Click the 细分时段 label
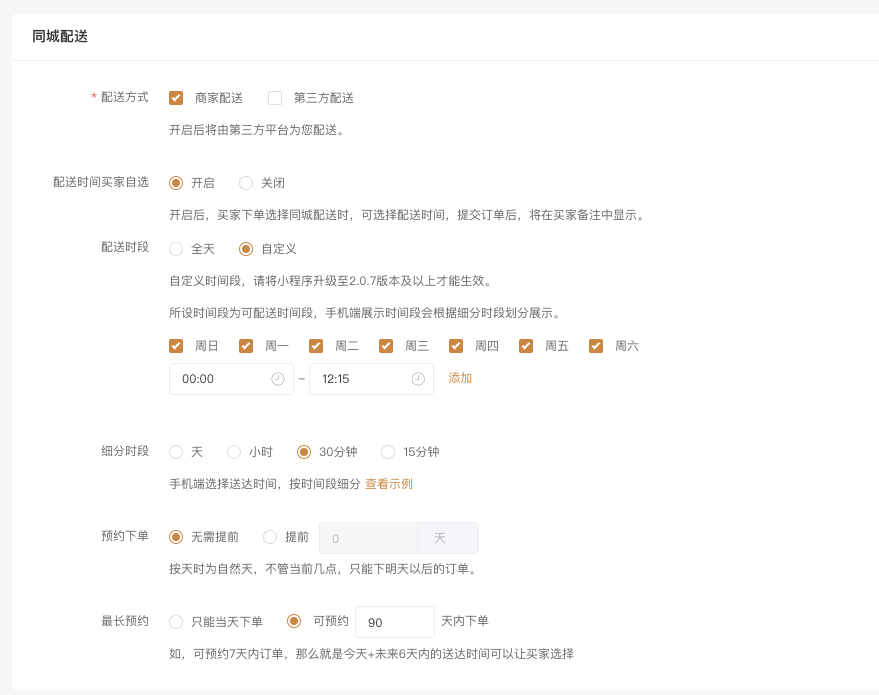The image size is (879, 695). pyautogui.click(x=125, y=451)
